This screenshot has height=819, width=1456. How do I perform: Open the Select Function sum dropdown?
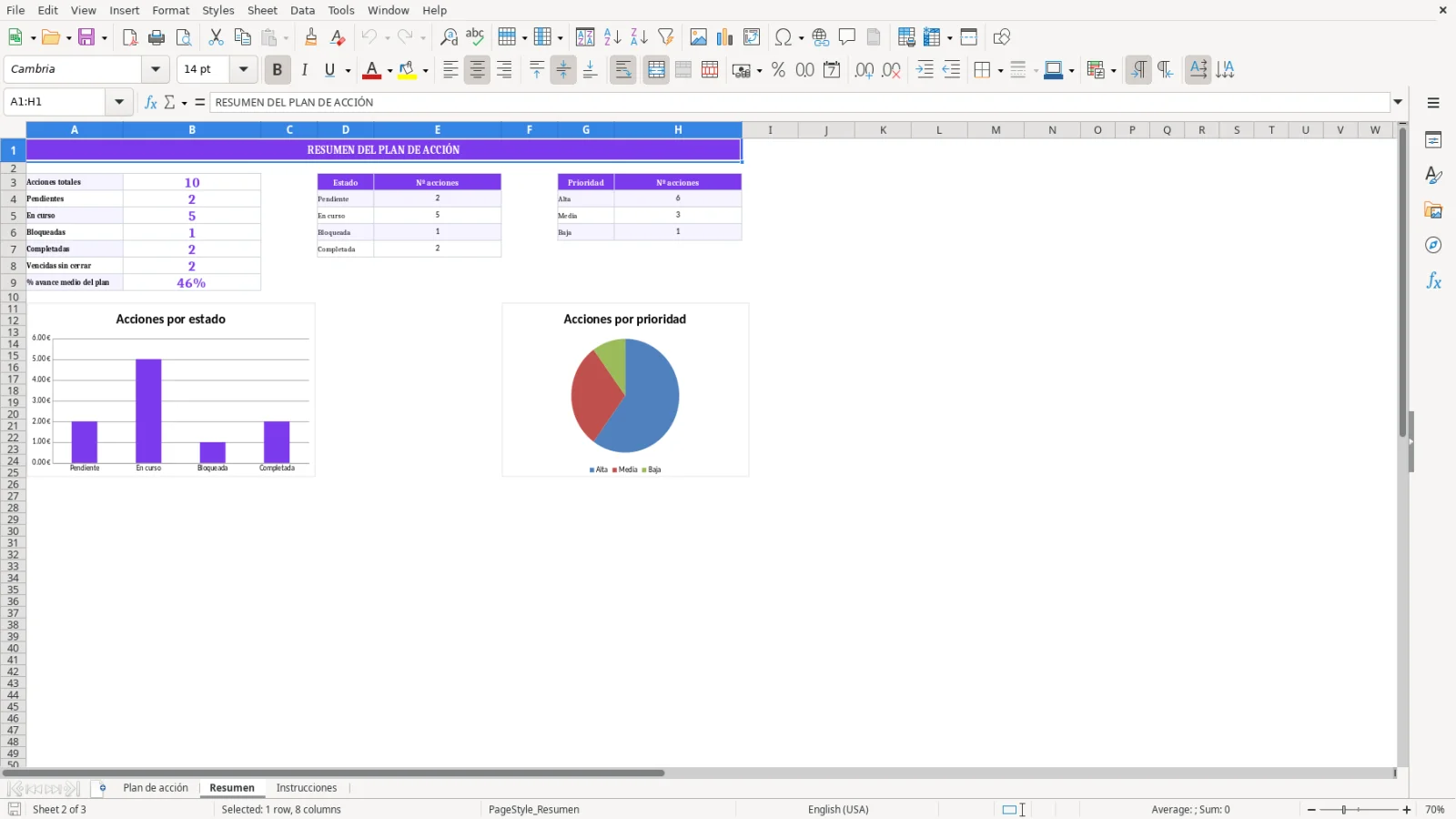click(x=184, y=102)
